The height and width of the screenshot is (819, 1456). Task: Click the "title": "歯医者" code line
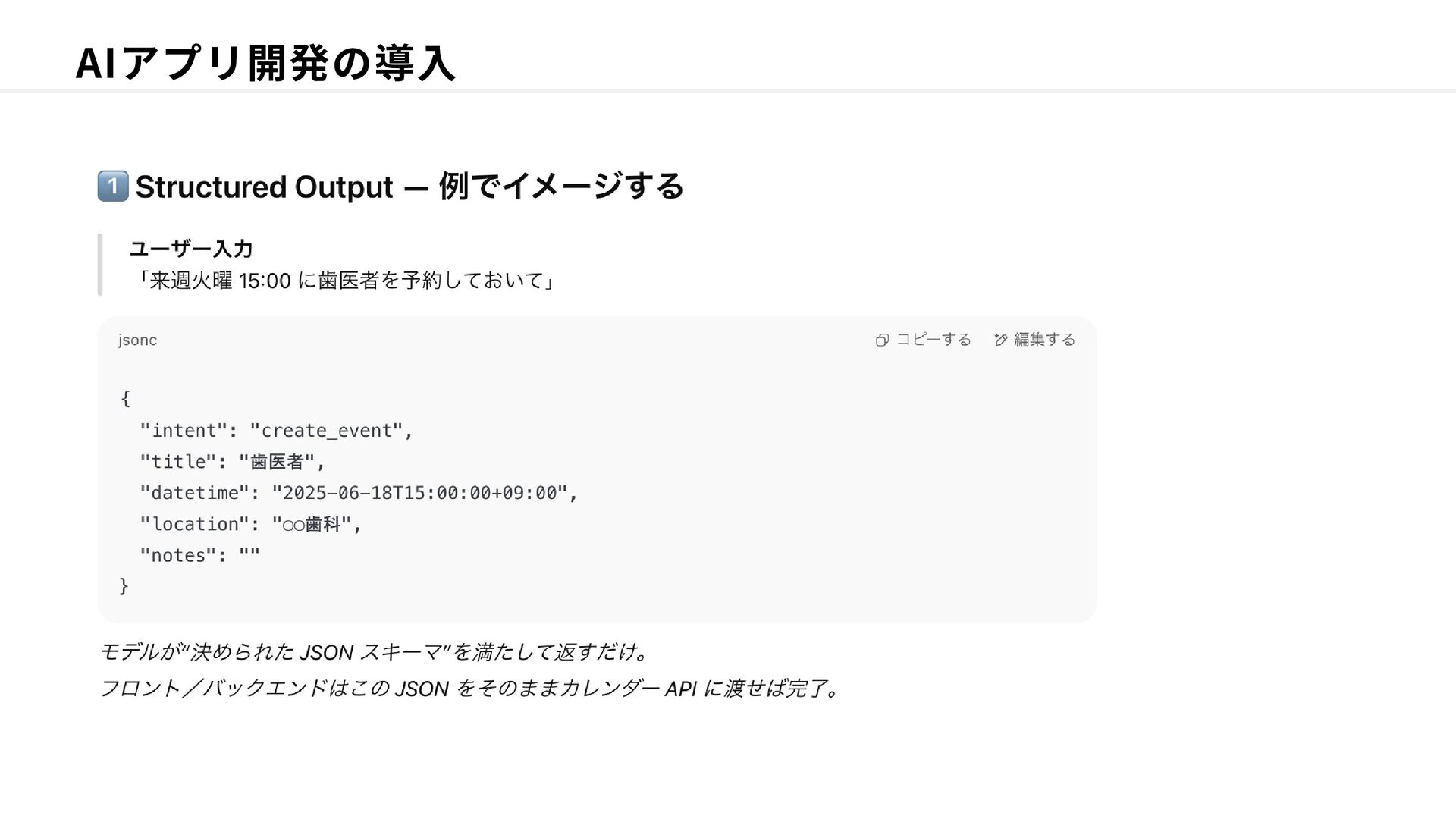tap(232, 462)
